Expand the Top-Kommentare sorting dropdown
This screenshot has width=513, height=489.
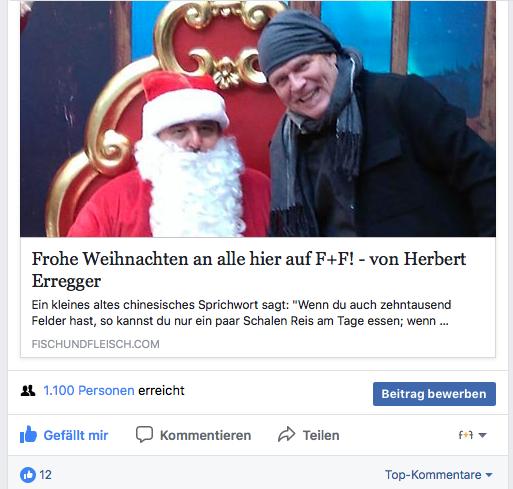[x=439, y=475]
